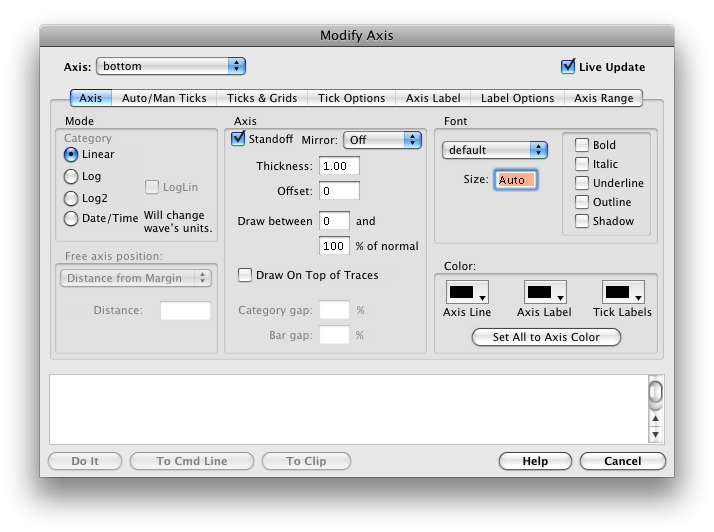This screenshot has width=714, height=532.
Task: Click the font Size field showing Auto
Action: (x=515, y=179)
